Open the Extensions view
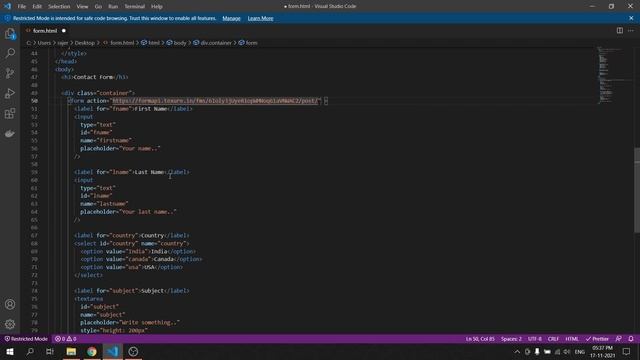Image resolution: width=640 pixels, height=360 pixels. pyautogui.click(x=10, y=113)
